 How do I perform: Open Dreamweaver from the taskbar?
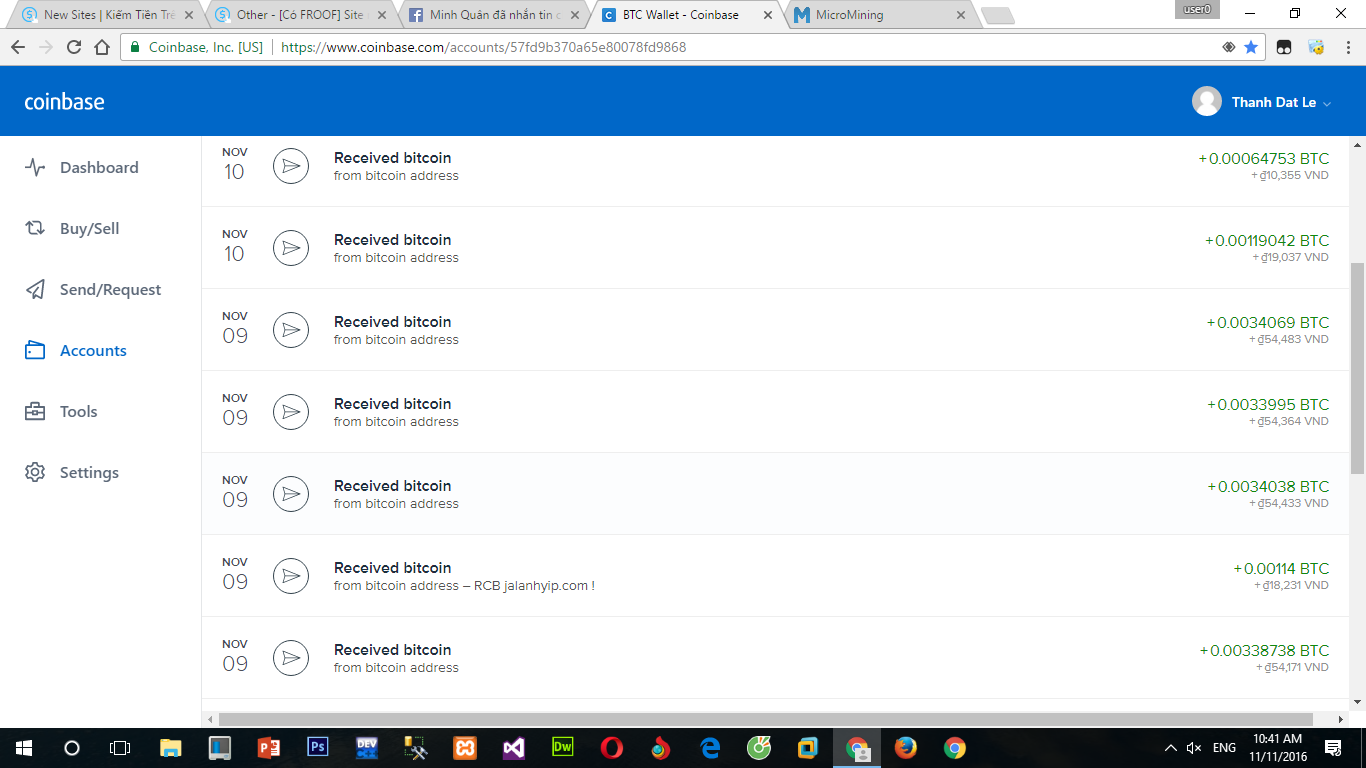[563, 748]
